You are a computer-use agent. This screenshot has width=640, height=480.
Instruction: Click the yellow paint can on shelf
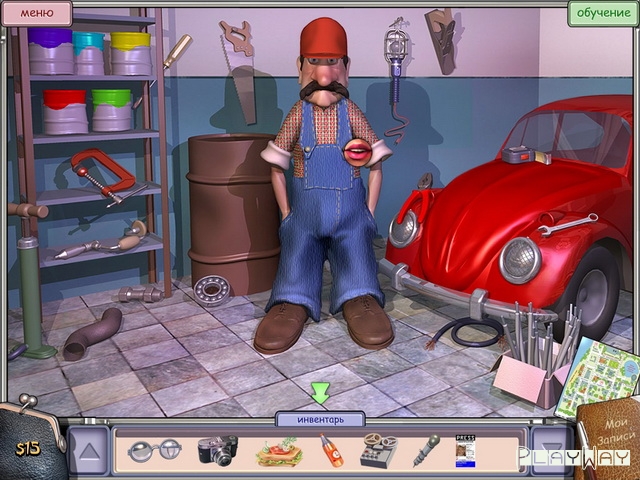pos(130,54)
